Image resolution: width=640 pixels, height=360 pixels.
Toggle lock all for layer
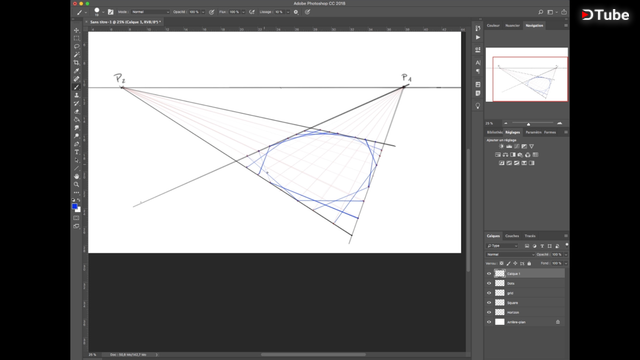529,264
